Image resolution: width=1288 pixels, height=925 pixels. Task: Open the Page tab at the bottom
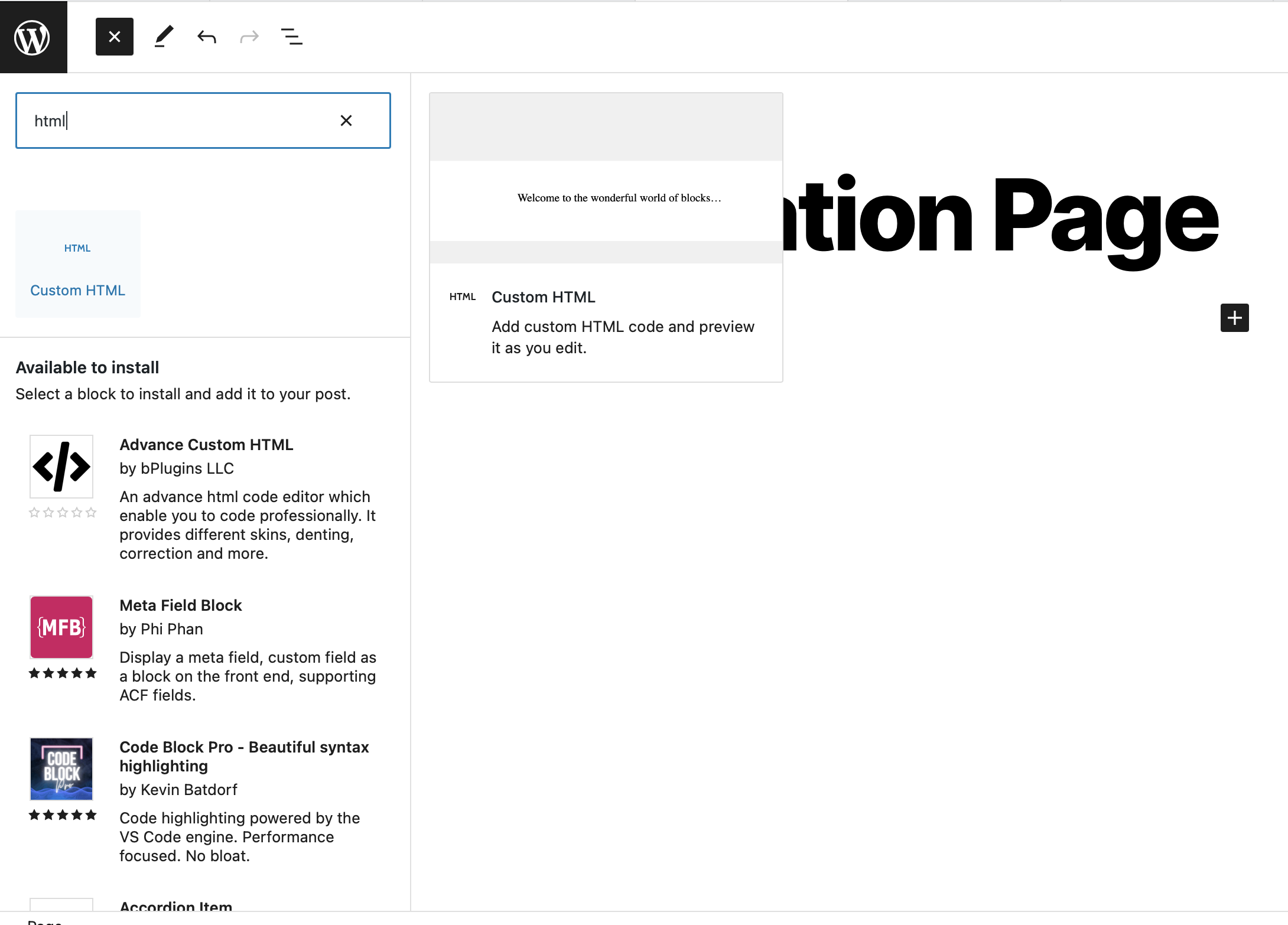click(x=45, y=921)
